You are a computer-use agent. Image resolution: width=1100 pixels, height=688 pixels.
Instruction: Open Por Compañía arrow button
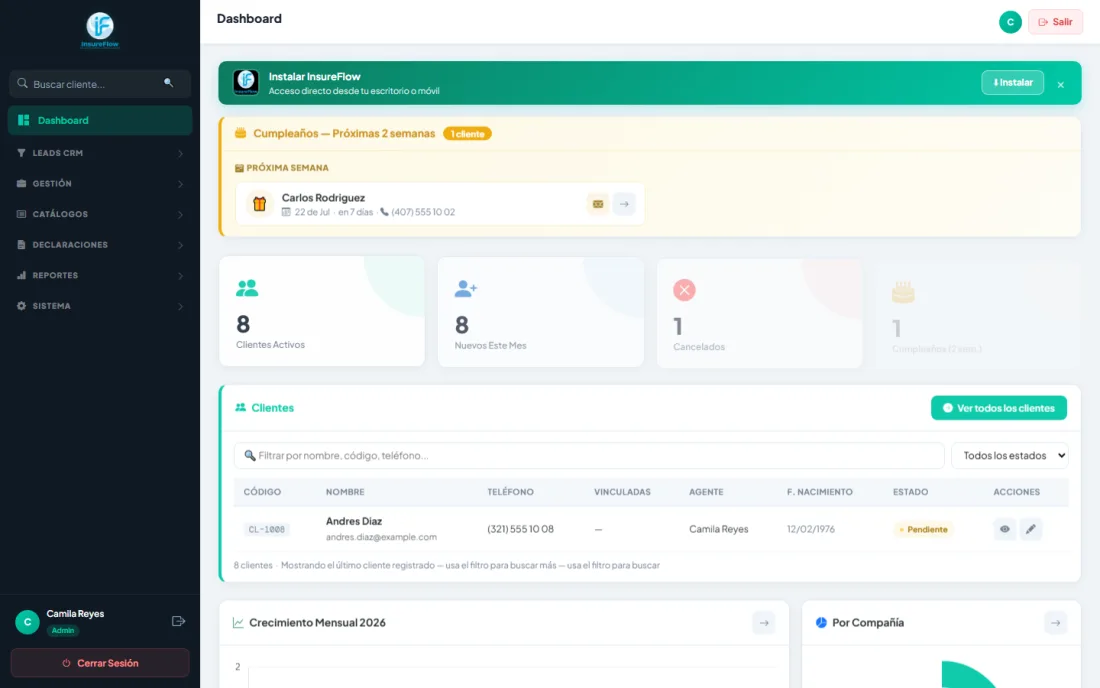[x=1055, y=623]
